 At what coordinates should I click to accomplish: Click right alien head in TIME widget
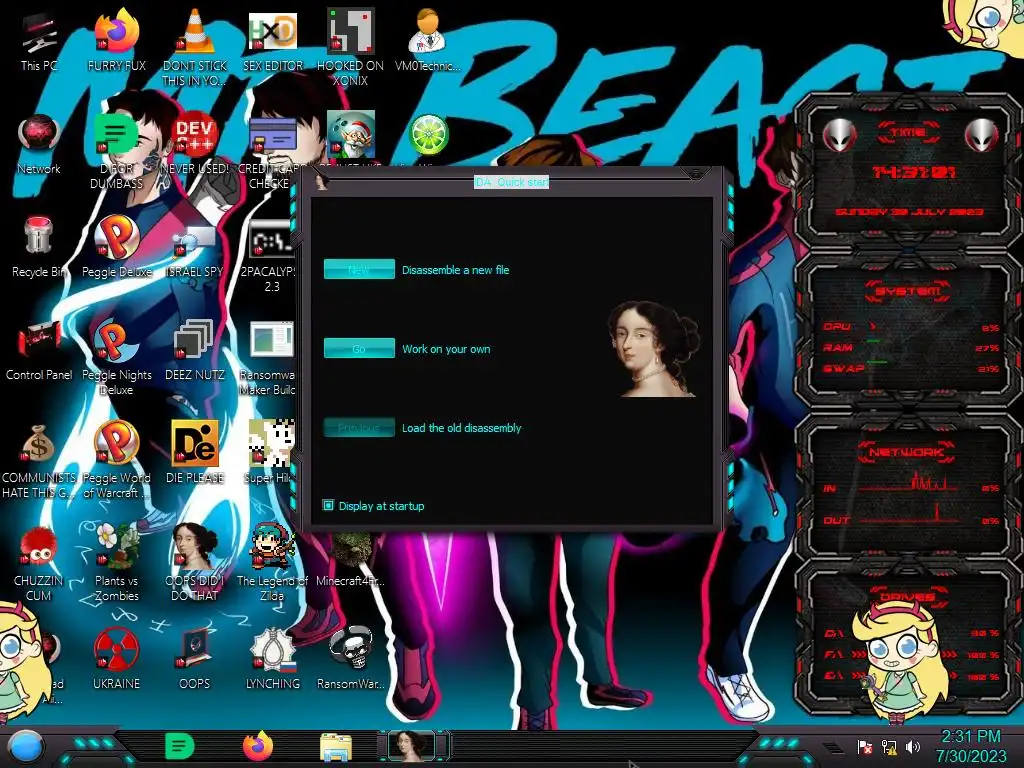(982, 135)
